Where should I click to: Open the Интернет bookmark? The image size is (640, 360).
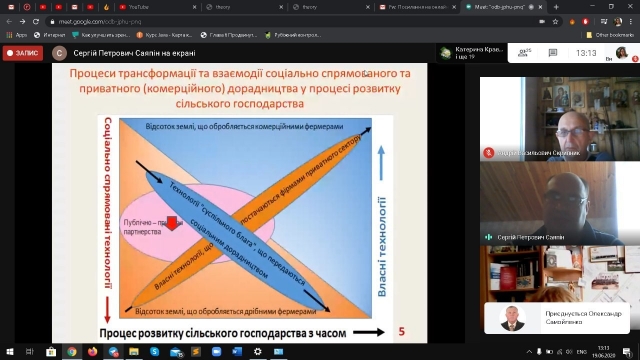pos(49,35)
